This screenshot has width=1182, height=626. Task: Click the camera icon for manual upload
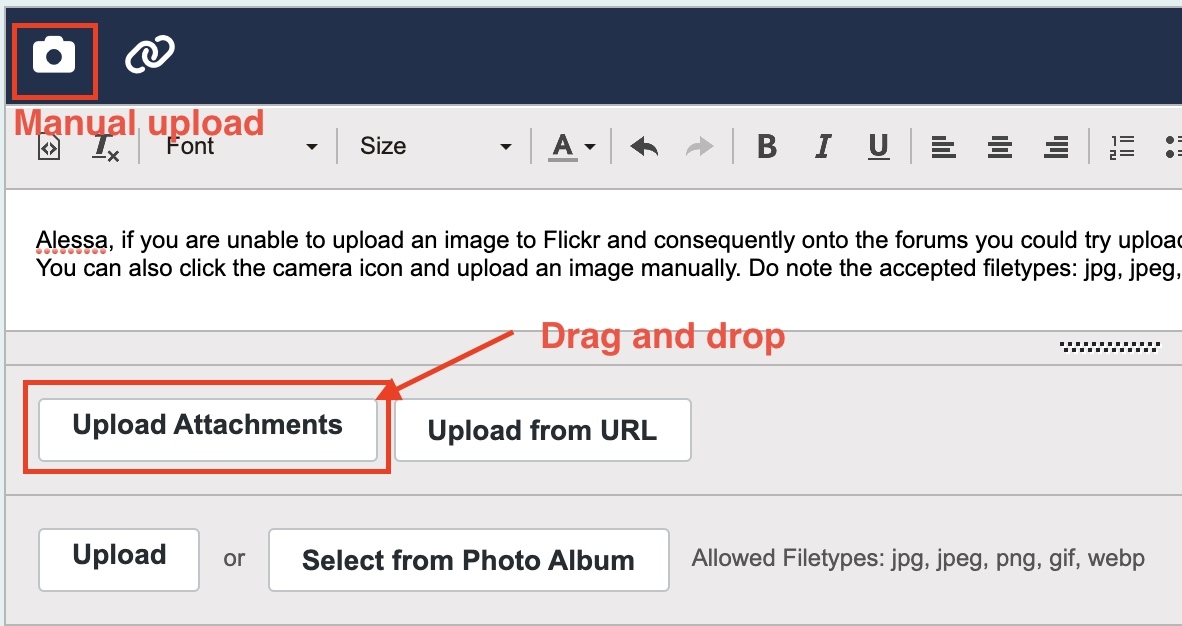(x=54, y=56)
